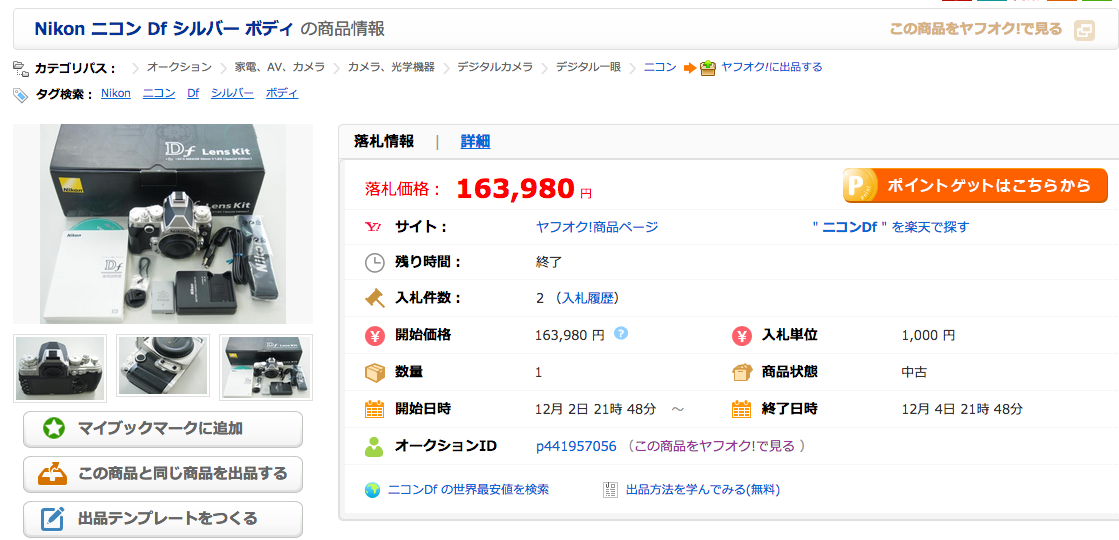Click the winning price 163,980 円 in red
Viewport: 1119px width, 540px height.
coord(524,188)
